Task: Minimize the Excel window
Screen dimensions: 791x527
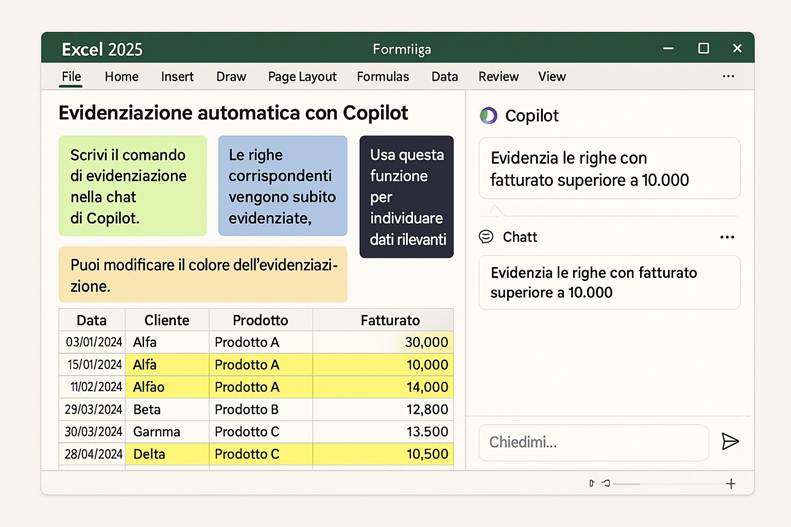Action: tap(668, 48)
